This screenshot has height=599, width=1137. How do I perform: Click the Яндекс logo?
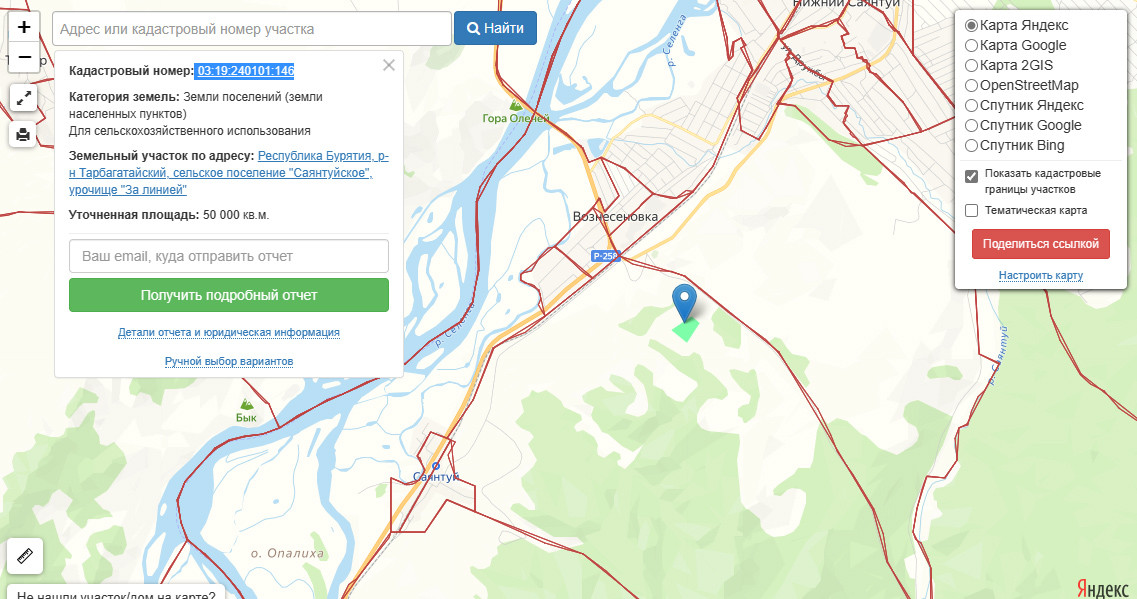pos(1102,587)
